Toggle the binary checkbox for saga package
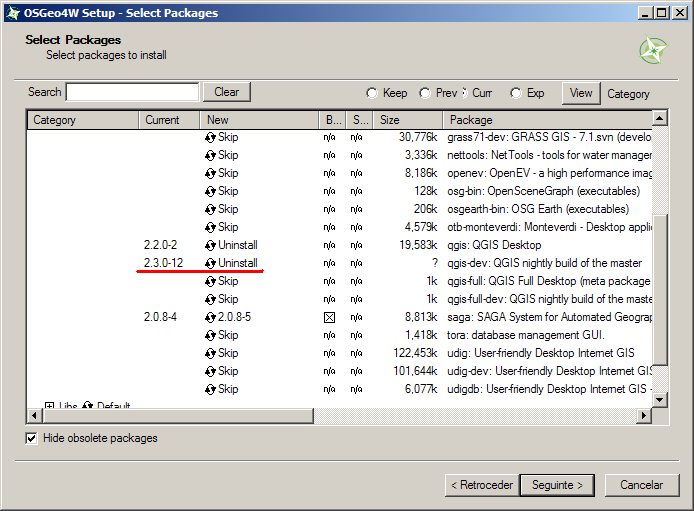Image resolution: width=694 pixels, height=511 pixels. [329, 318]
